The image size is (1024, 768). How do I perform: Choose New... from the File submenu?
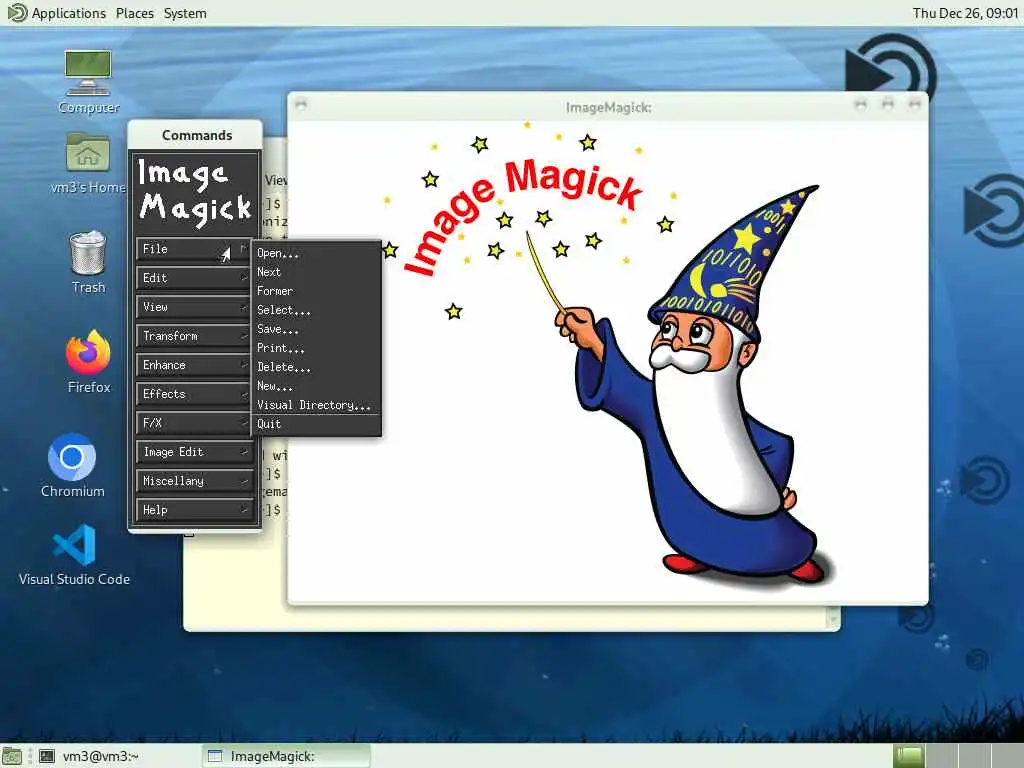316,385
